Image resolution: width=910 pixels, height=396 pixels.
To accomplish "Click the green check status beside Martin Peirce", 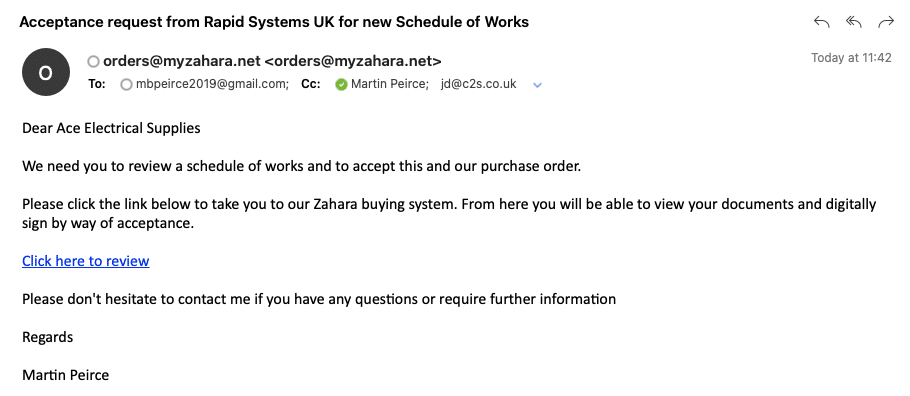I will click(341, 85).
